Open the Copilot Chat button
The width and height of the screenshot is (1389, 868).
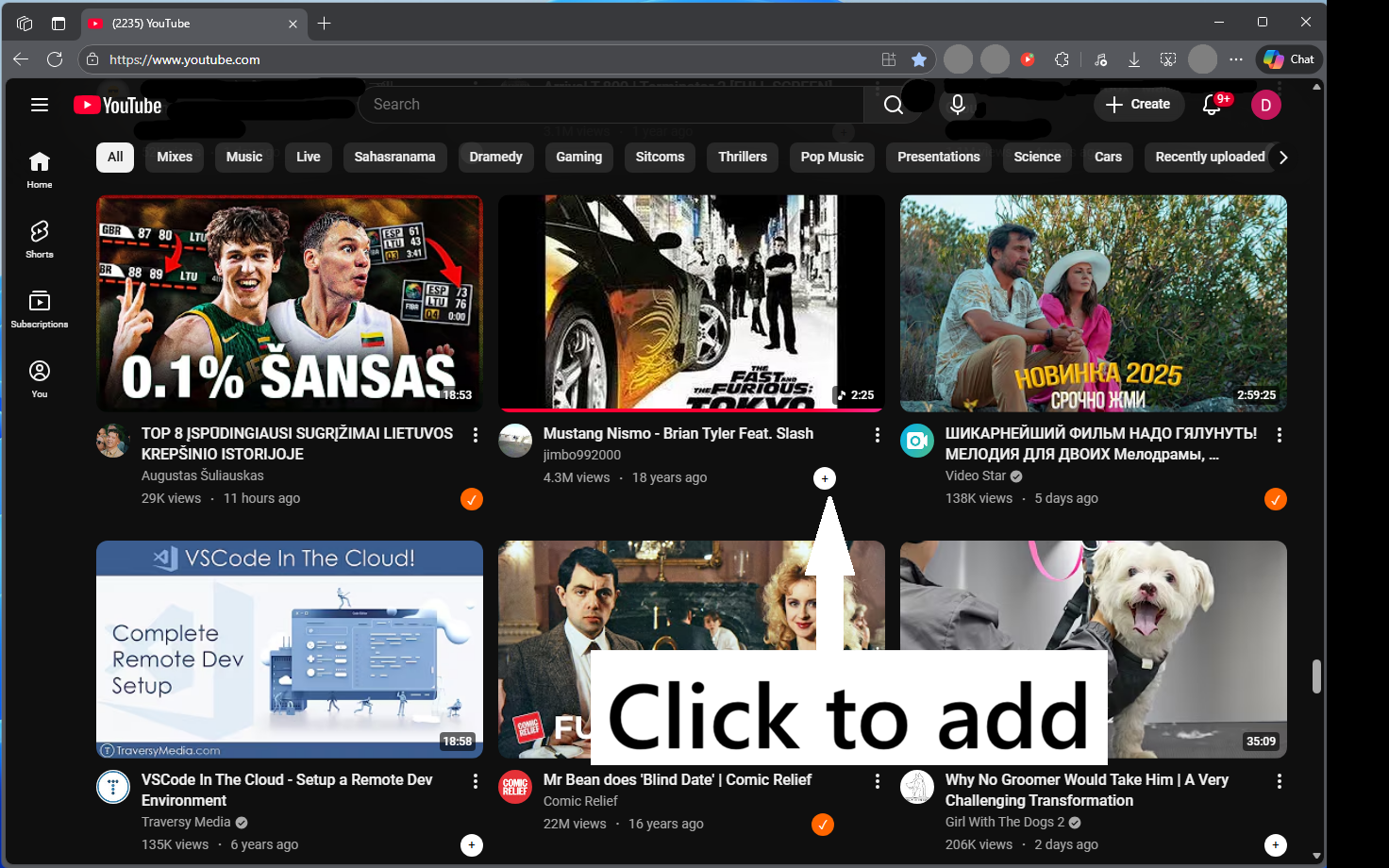(x=1289, y=59)
